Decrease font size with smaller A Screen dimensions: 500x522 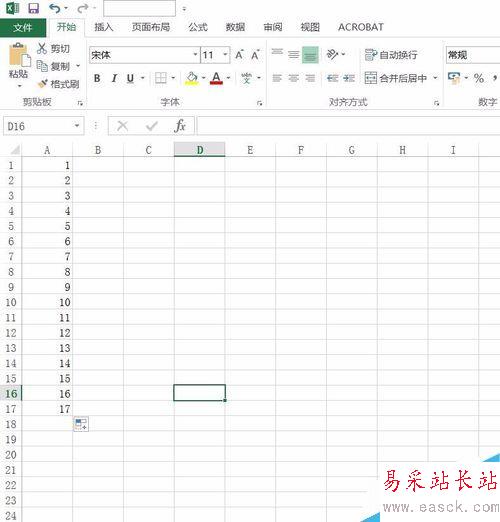pos(255,55)
